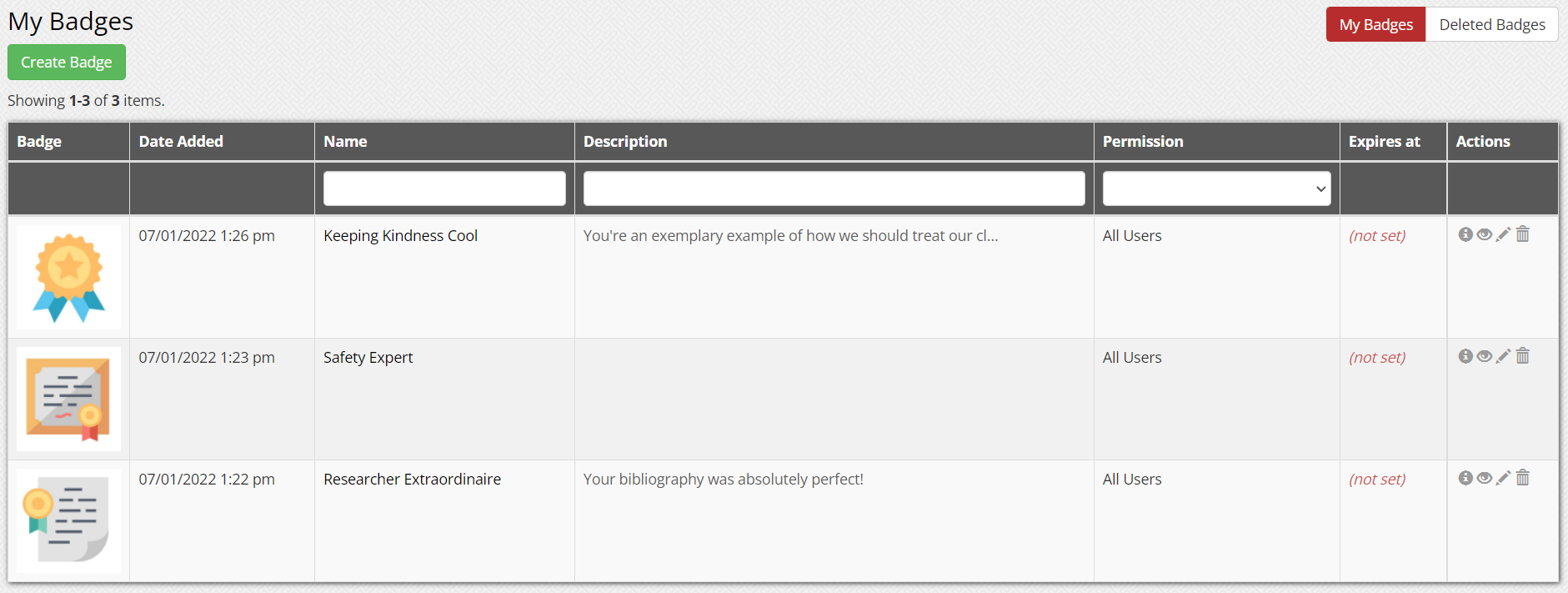Click the Name filter text field

(444, 188)
